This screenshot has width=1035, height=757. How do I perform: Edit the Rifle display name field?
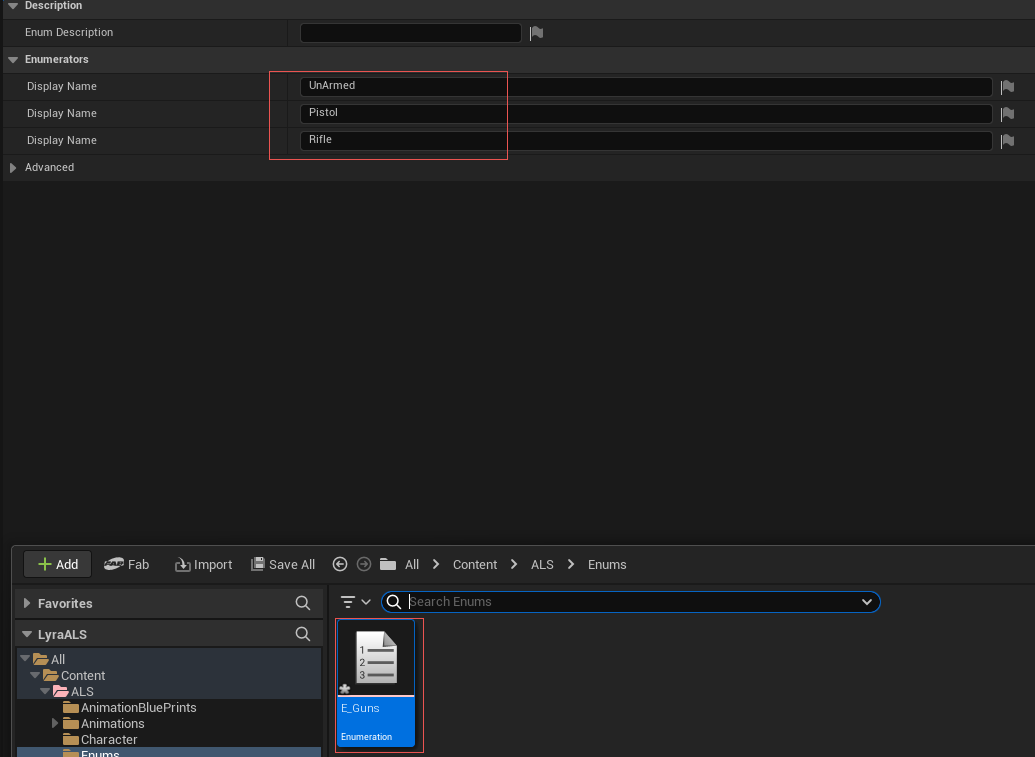646,140
